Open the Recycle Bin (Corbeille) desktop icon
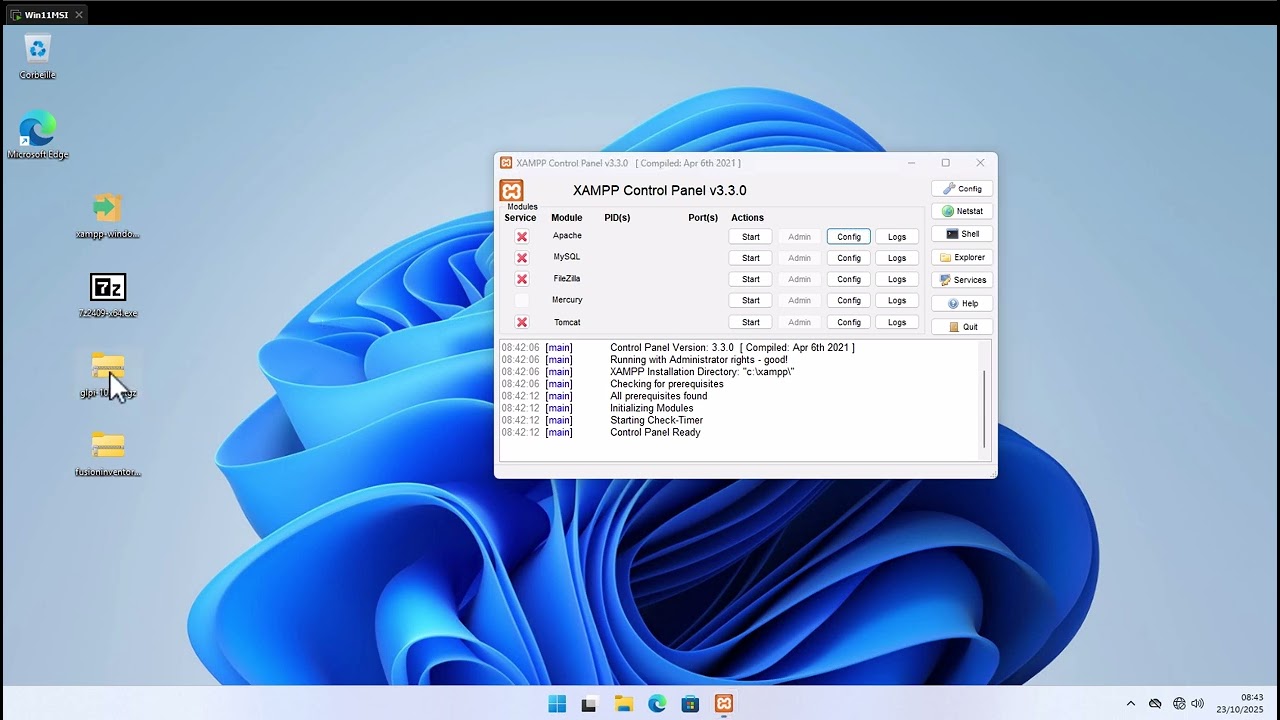 tap(38, 57)
